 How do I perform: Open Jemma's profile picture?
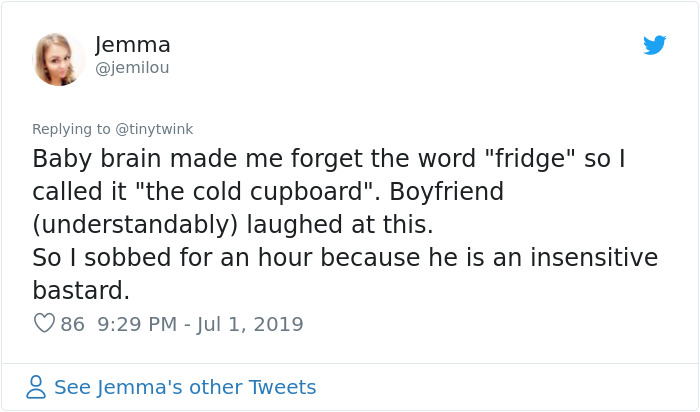(58, 58)
